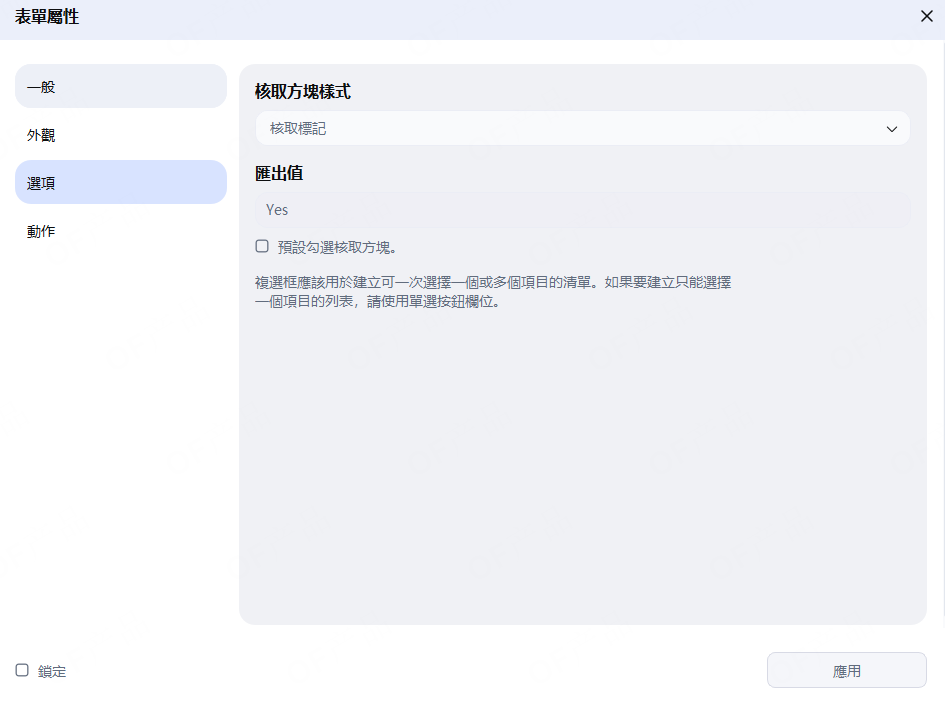The height and width of the screenshot is (705, 945).
Task: Click the X icon in the corner
Action: 925,16
